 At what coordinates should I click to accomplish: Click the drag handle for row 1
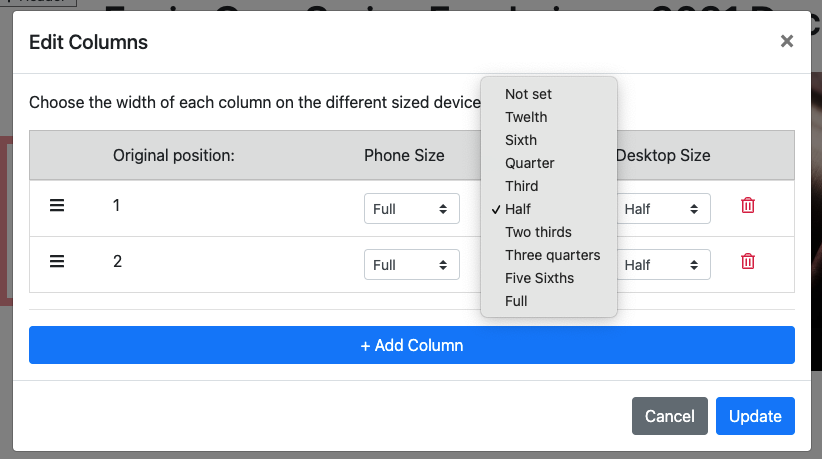57,205
